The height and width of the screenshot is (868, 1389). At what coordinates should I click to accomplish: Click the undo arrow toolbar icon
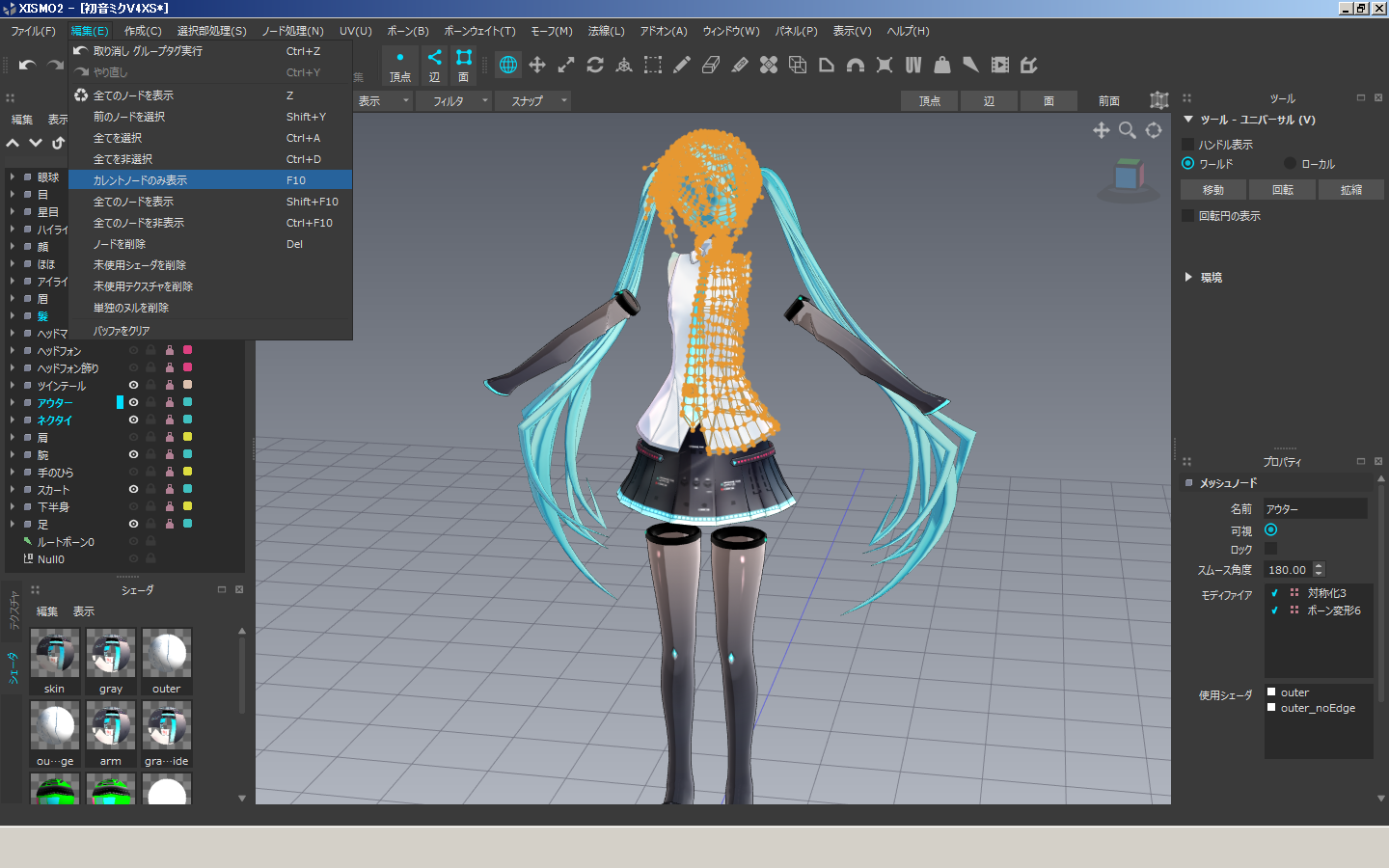tap(27, 66)
